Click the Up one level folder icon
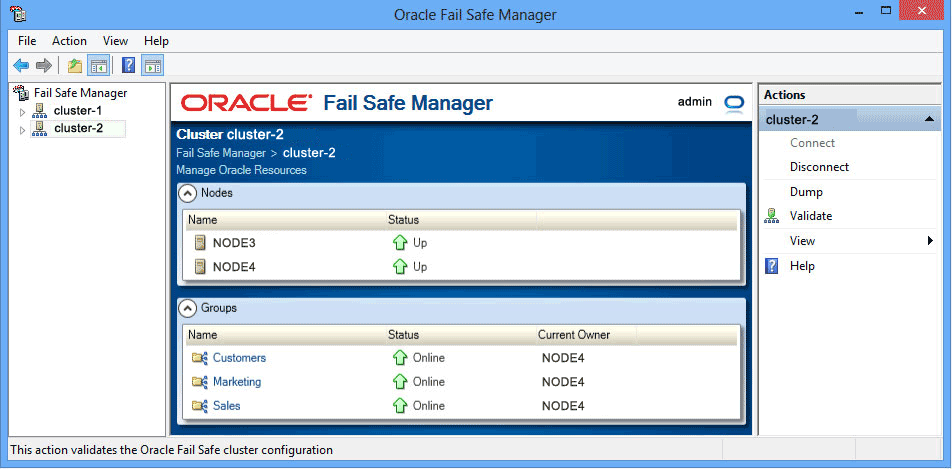 [x=75, y=66]
